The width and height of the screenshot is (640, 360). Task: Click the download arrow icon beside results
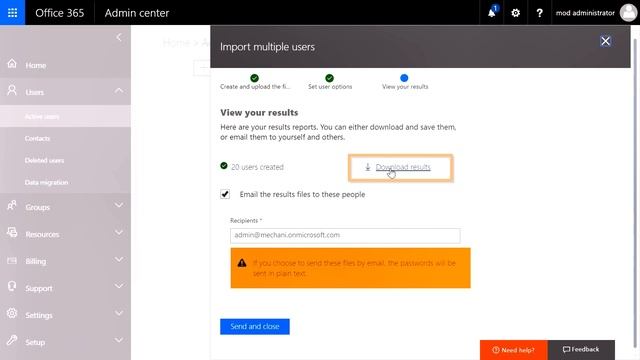click(x=367, y=167)
